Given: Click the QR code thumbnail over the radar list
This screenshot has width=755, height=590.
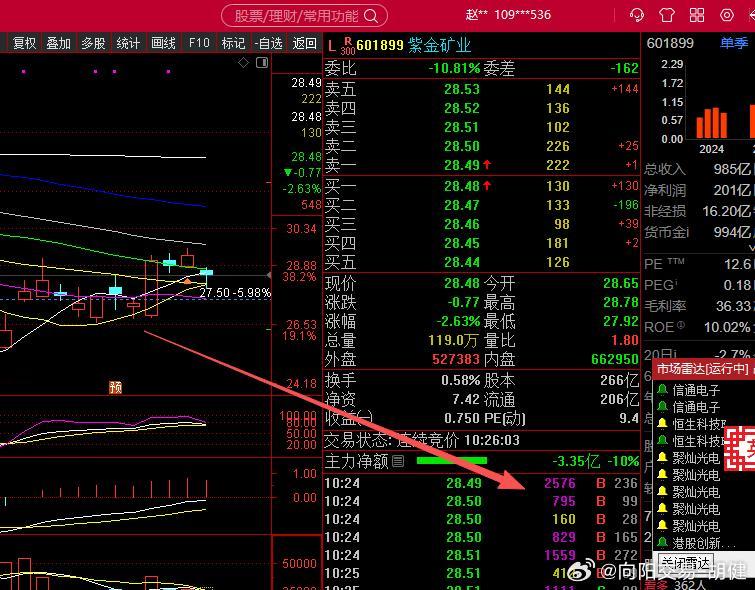Looking at the screenshot, I should [740, 448].
